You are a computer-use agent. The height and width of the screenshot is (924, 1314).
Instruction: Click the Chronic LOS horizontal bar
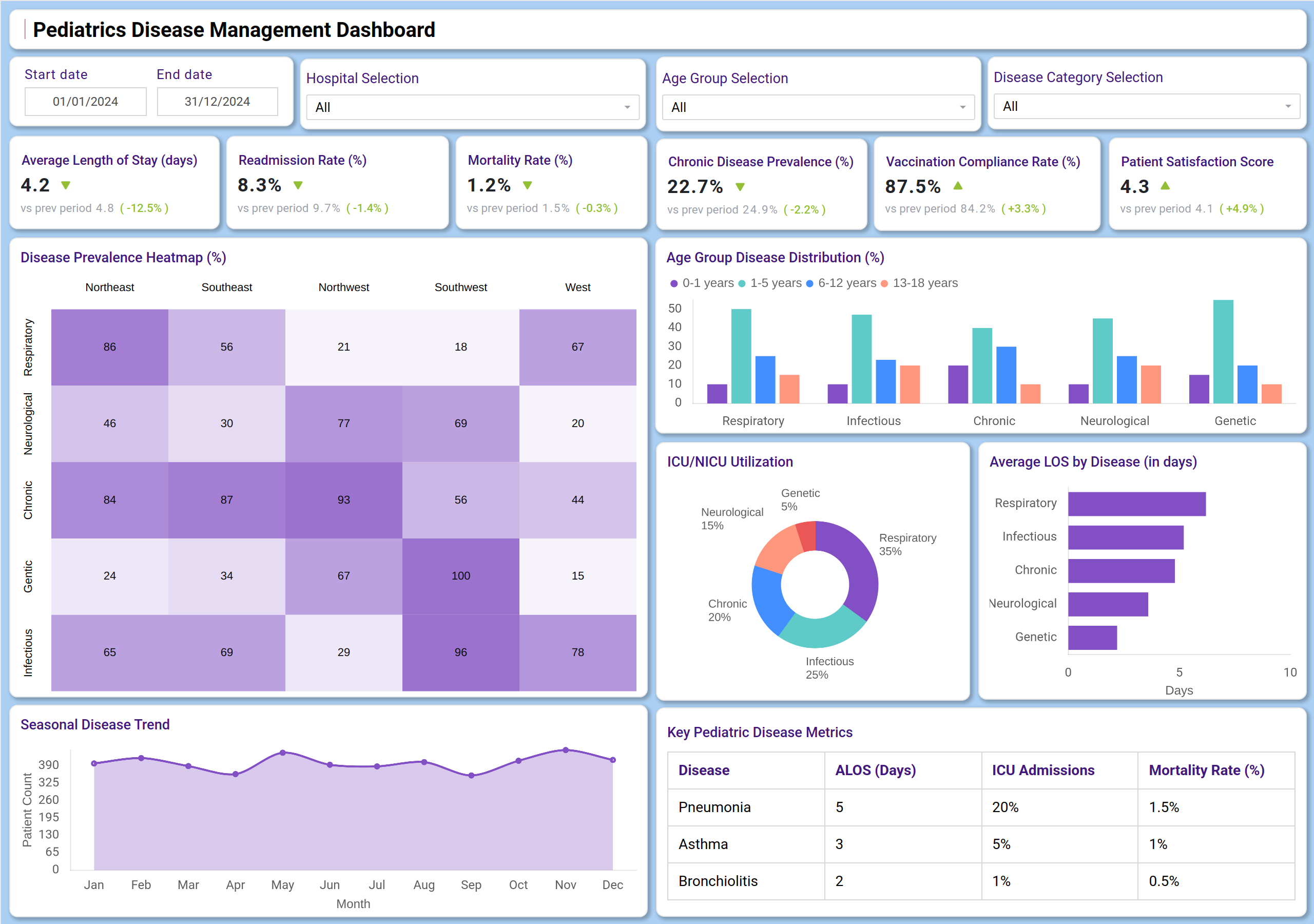tap(1121, 571)
